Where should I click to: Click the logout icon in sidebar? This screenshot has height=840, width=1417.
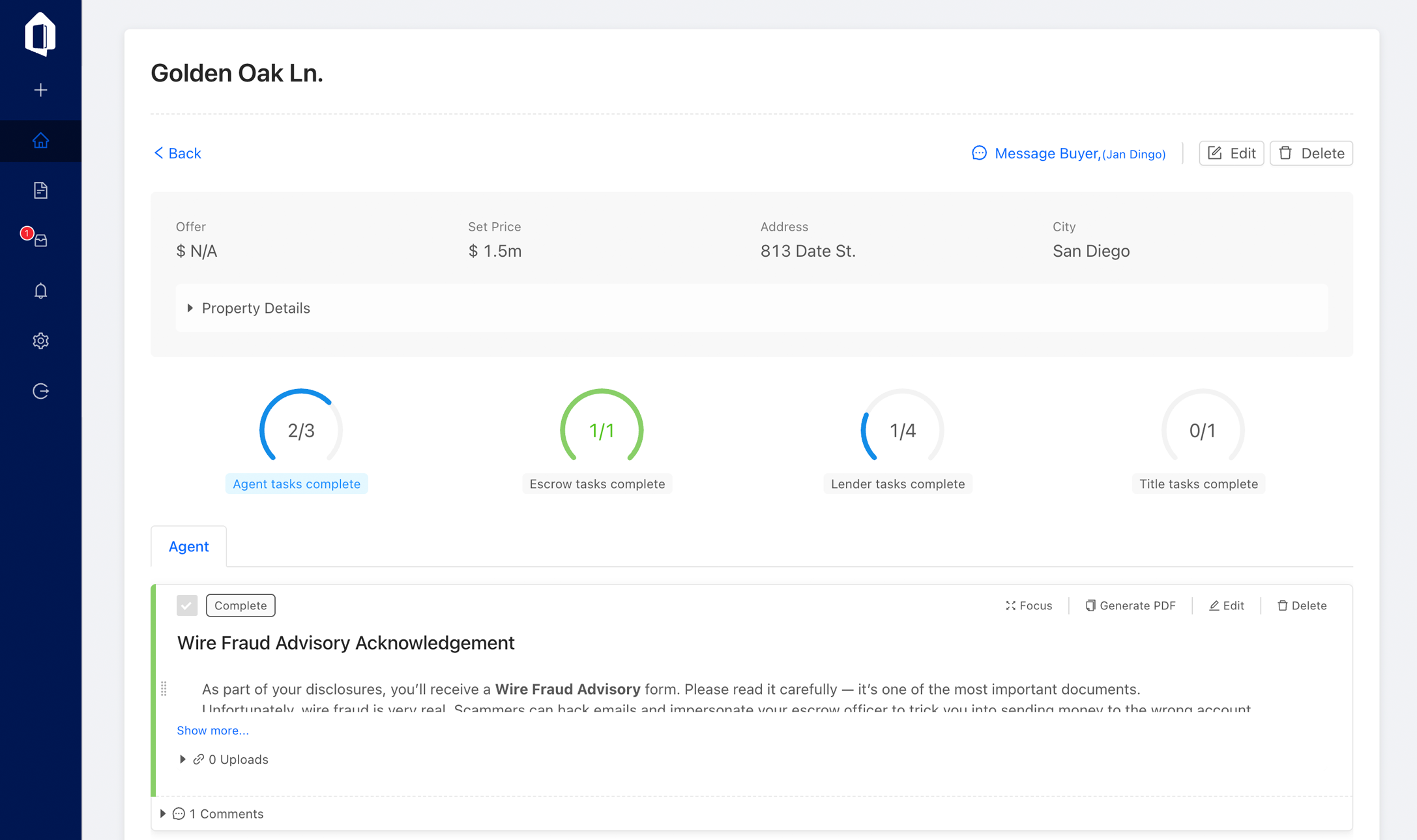click(x=40, y=391)
